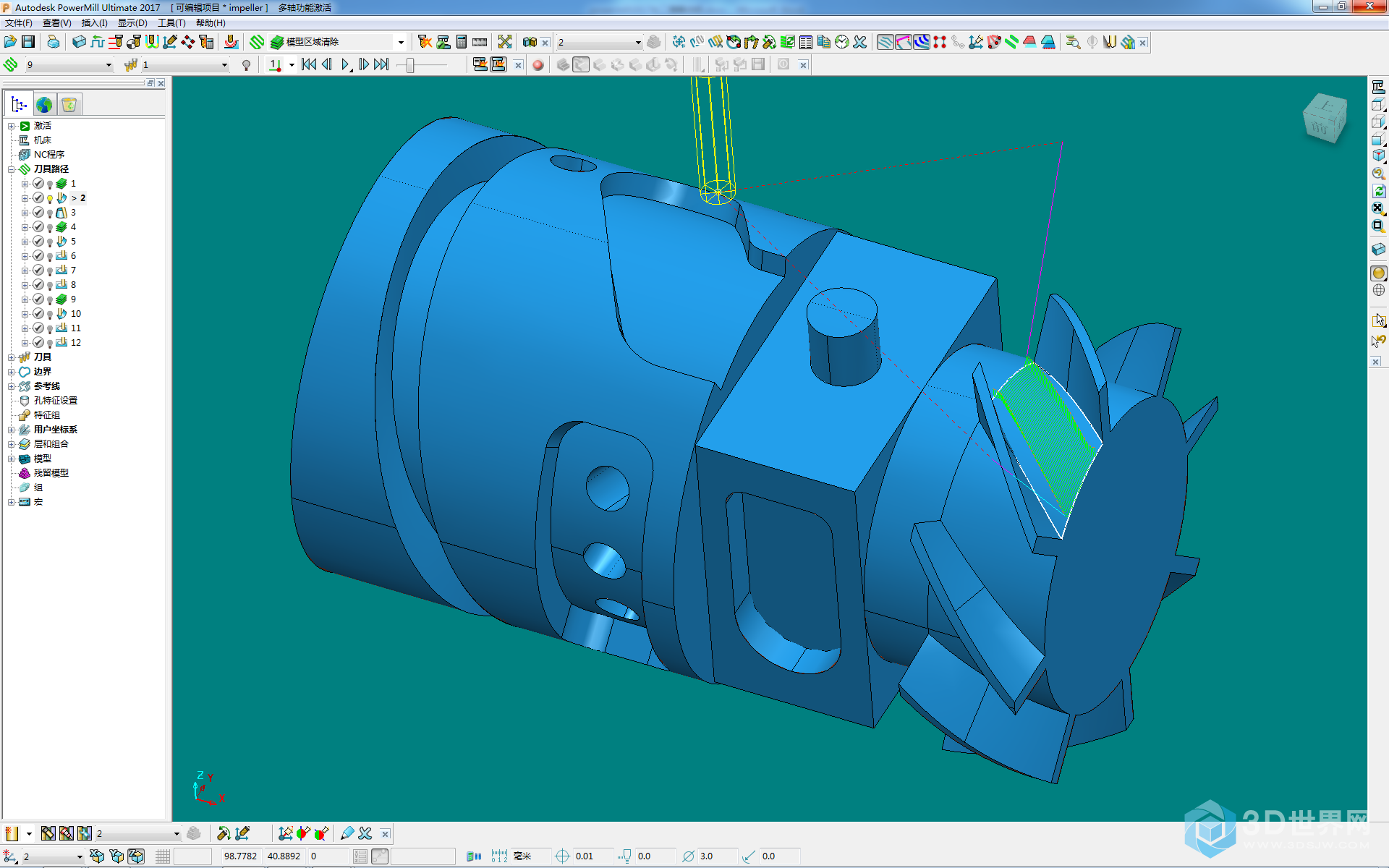Toggle light bulb for toolpath 4
Image resolution: width=1389 pixels, height=868 pixels.
(50, 228)
